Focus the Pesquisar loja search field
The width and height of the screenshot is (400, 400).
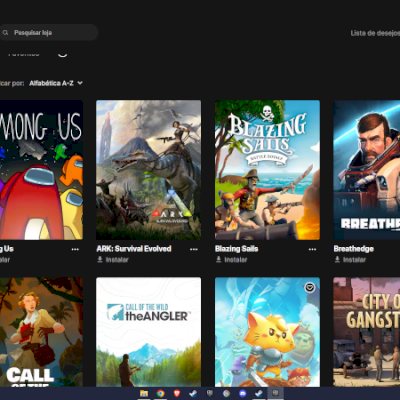49,33
